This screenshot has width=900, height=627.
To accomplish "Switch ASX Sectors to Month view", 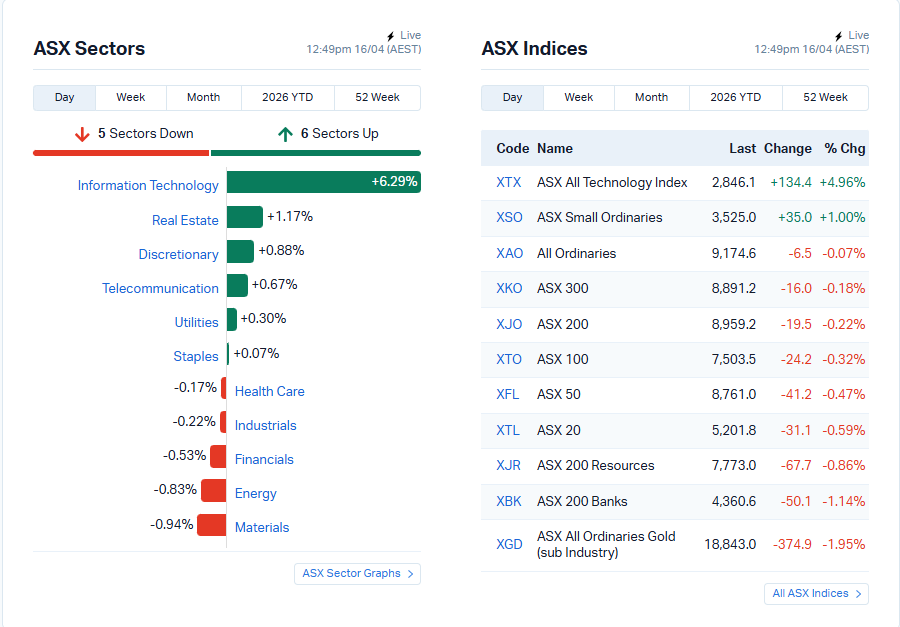I will [203, 98].
